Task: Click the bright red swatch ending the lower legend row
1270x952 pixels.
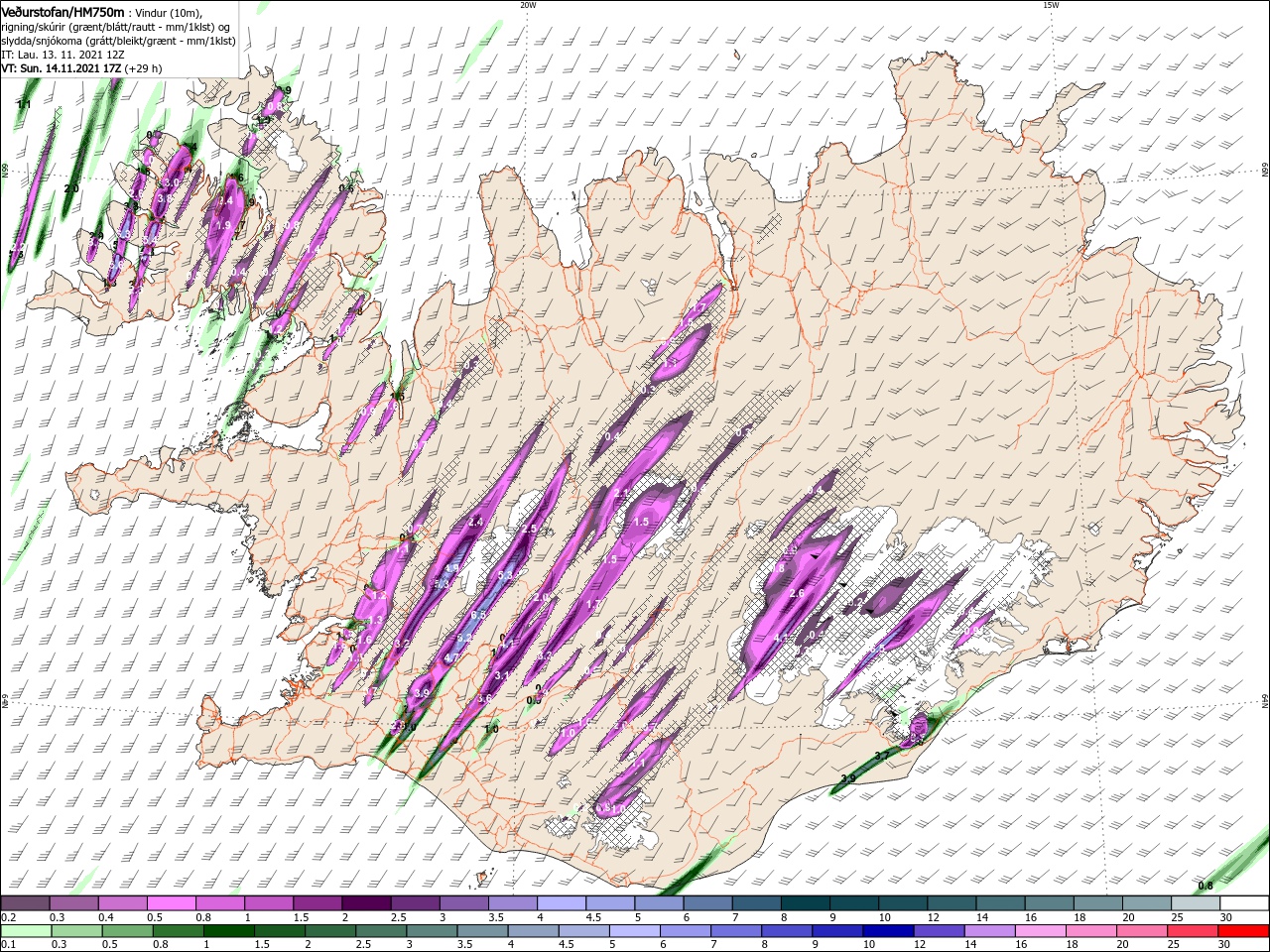Action: 1244,931
